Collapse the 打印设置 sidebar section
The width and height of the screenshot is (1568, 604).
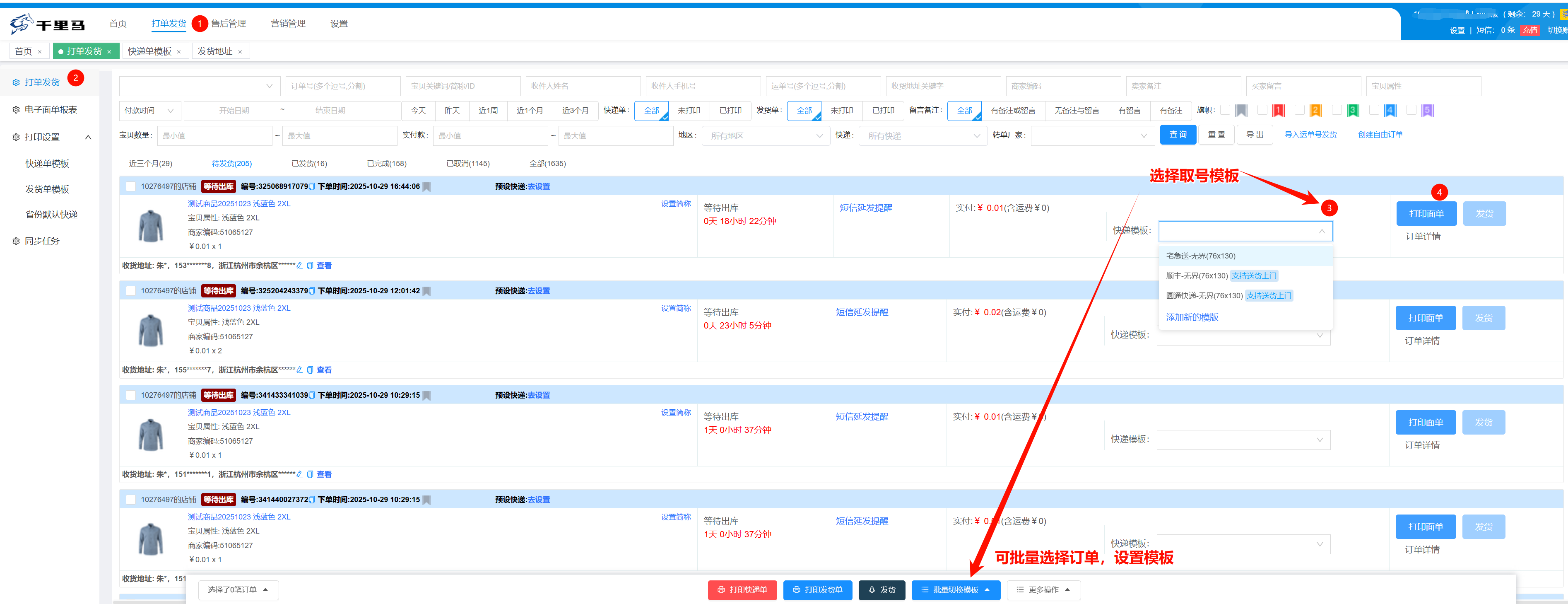coord(88,137)
